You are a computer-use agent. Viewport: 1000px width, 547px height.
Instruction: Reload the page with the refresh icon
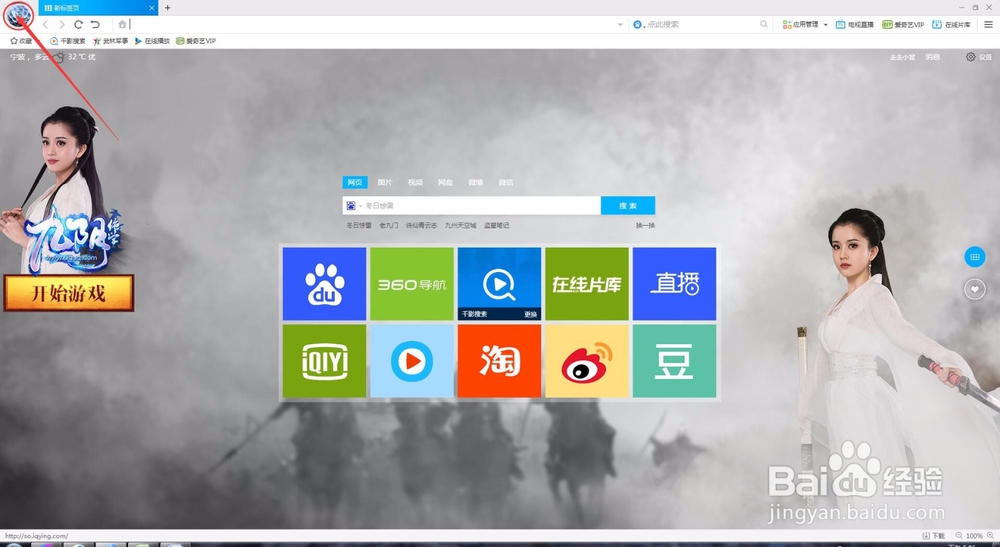pyautogui.click(x=78, y=24)
